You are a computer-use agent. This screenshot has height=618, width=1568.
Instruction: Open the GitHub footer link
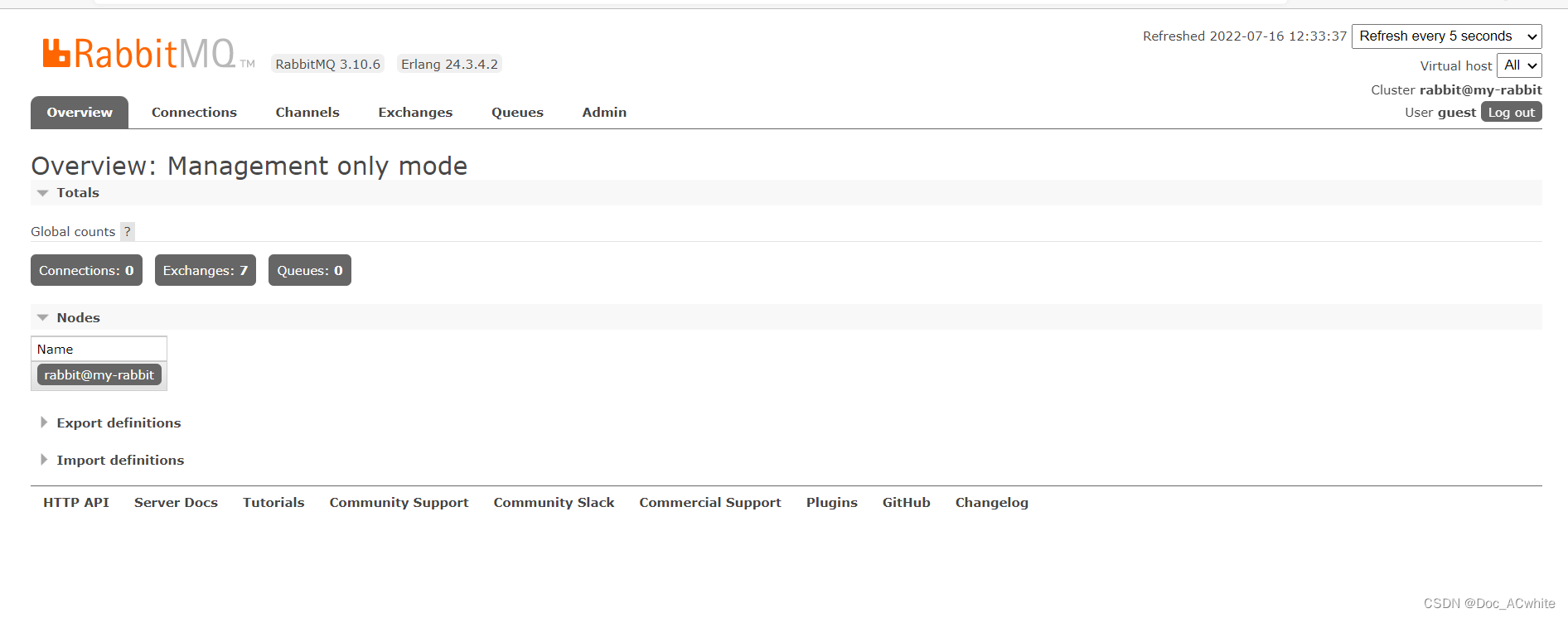pyautogui.click(x=906, y=503)
